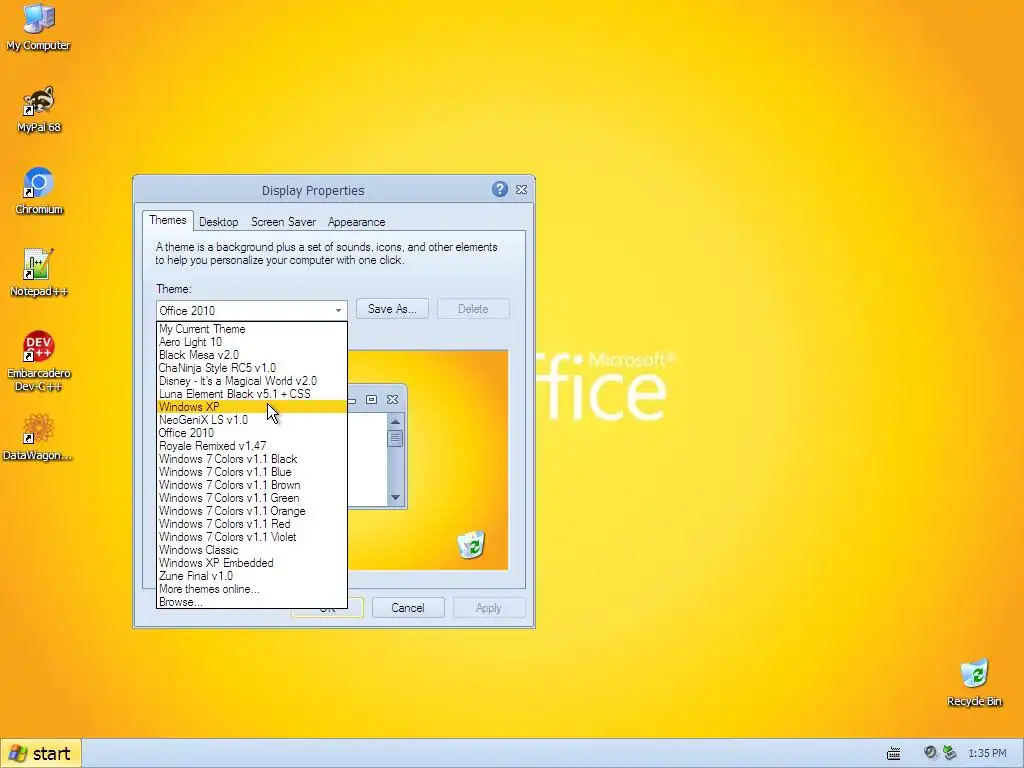This screenshot has width=1024, height=768.
Task: Open the Start menu
Action: 41,753
